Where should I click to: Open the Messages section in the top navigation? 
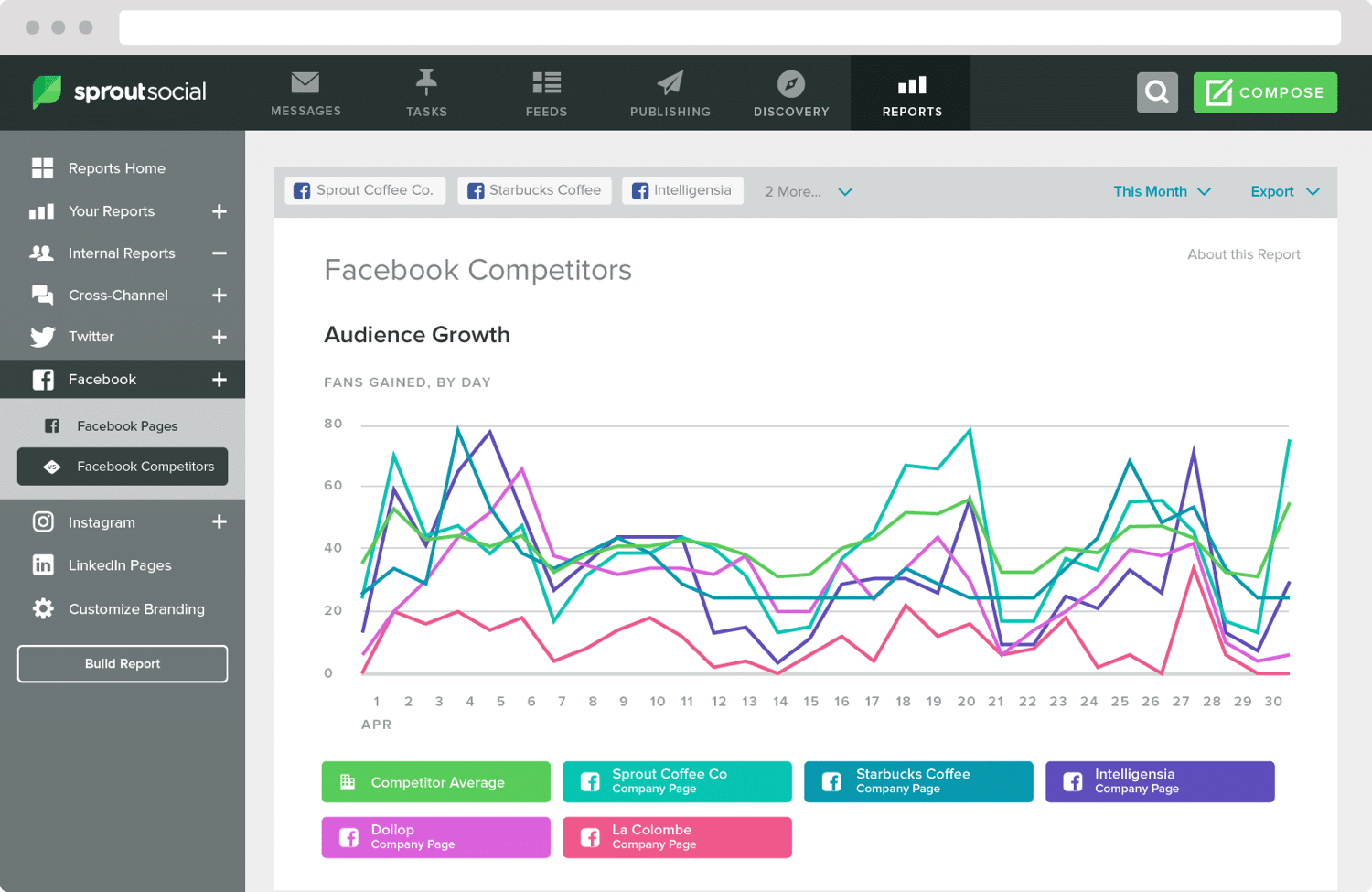[305, 91]
